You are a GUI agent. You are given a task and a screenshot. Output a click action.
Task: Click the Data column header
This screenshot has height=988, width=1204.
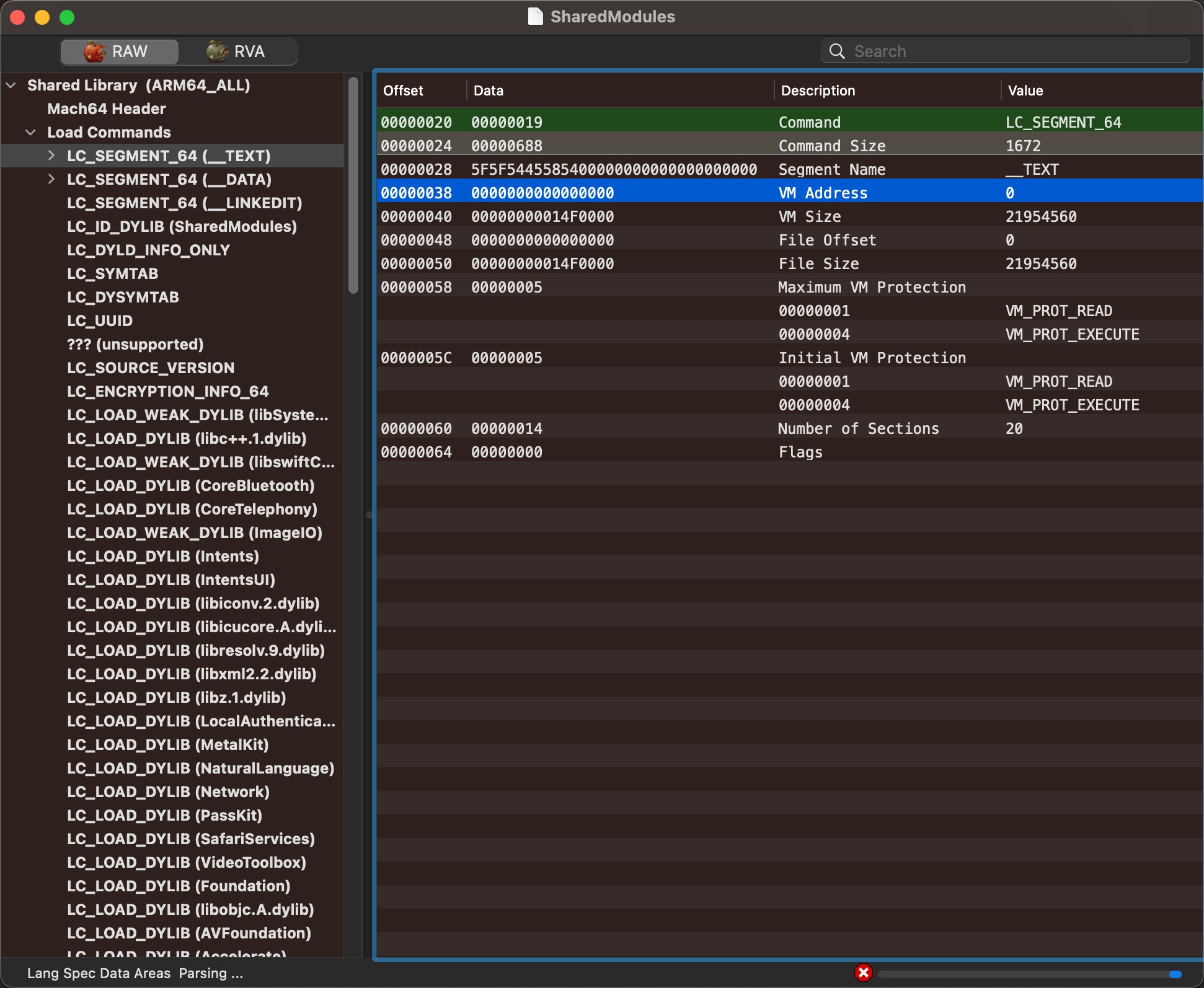(620, 90)
